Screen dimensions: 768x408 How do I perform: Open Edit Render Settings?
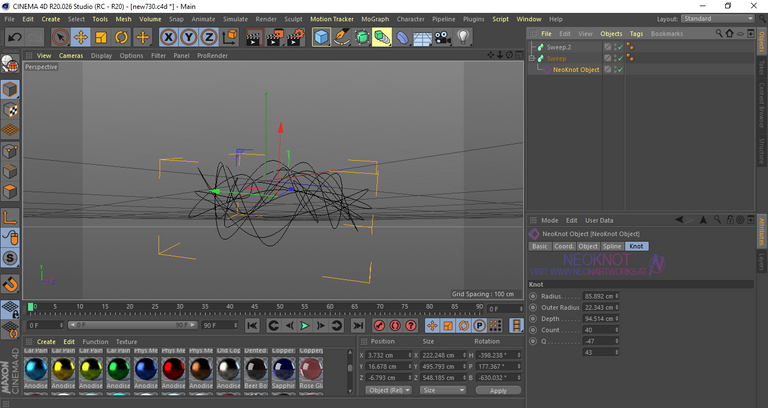coord(295,37)
